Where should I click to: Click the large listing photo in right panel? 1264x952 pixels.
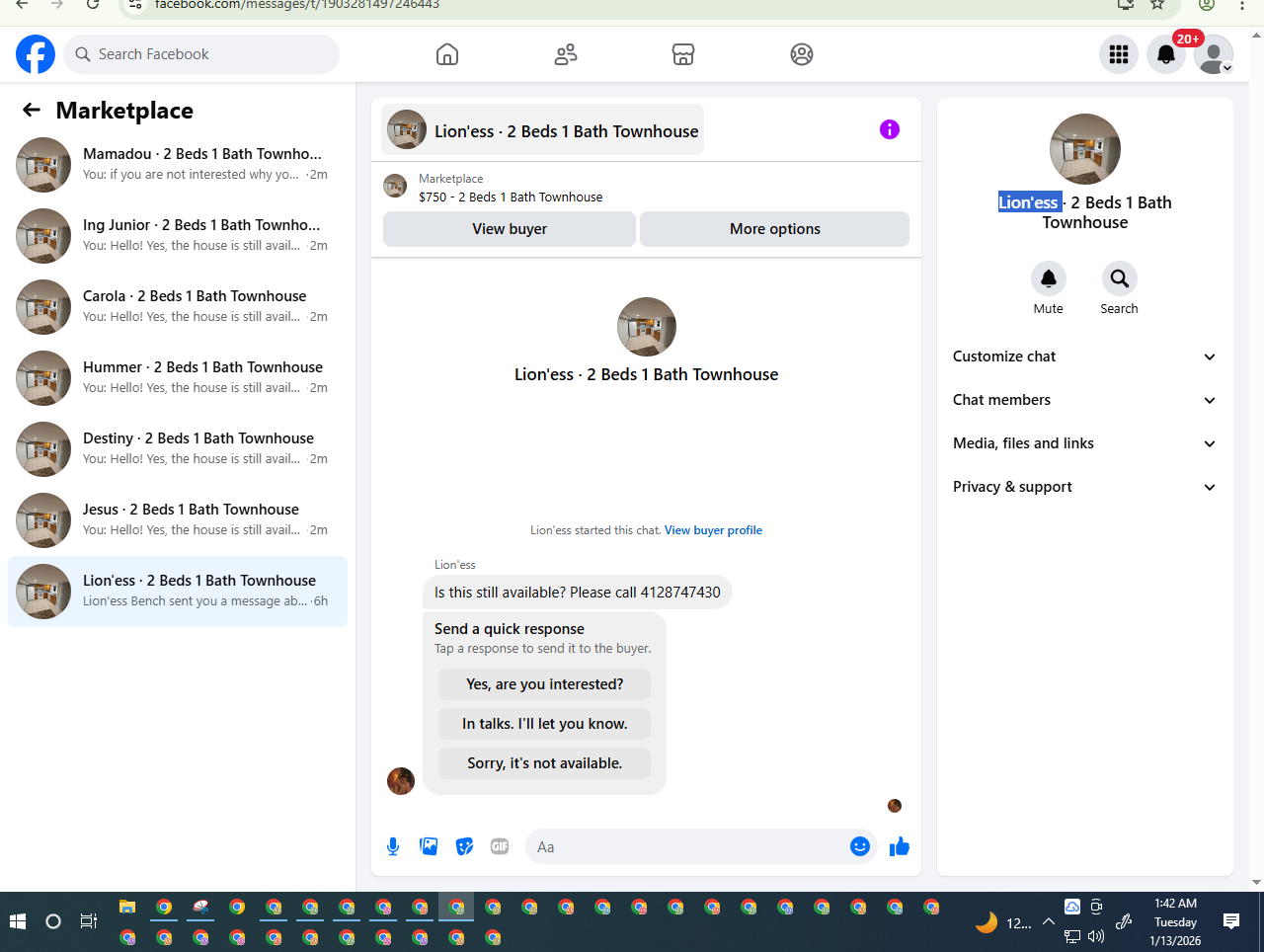(x=1085, y=149)
